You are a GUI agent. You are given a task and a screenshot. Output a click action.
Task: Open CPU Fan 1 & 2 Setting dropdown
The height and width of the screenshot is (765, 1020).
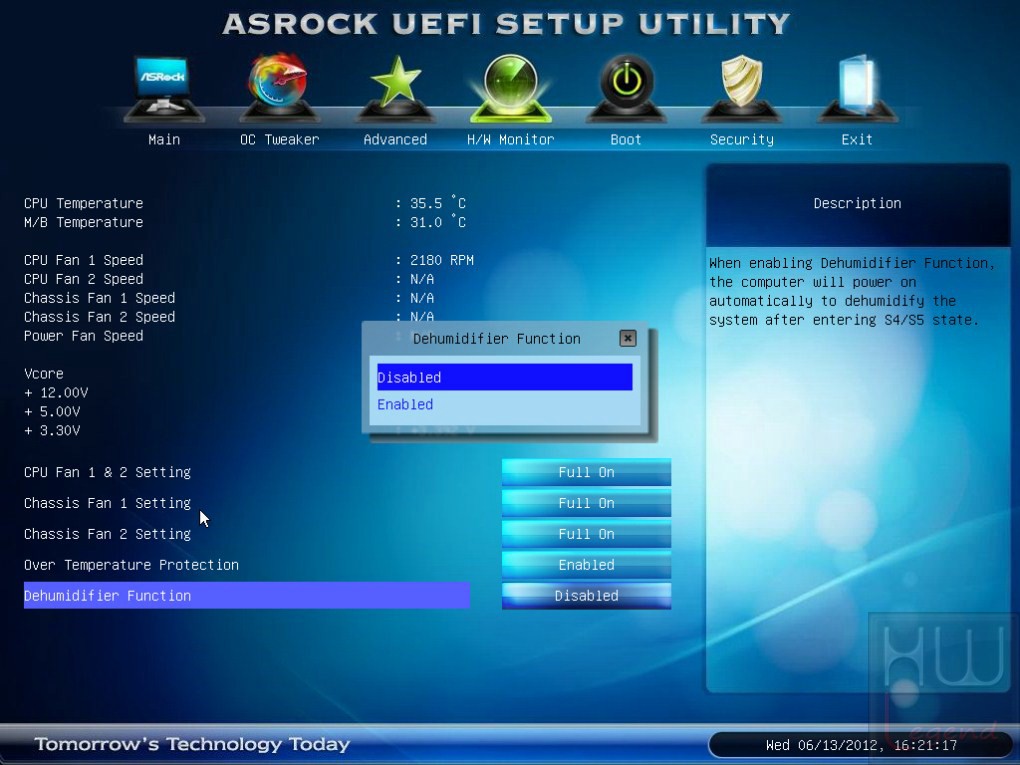[586, 472]
